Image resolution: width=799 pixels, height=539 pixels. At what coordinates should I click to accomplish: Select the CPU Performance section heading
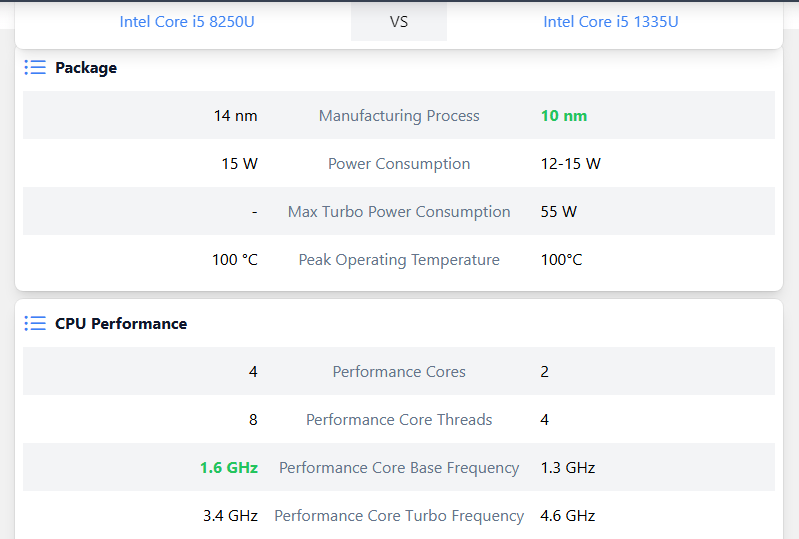click(121, 324)
